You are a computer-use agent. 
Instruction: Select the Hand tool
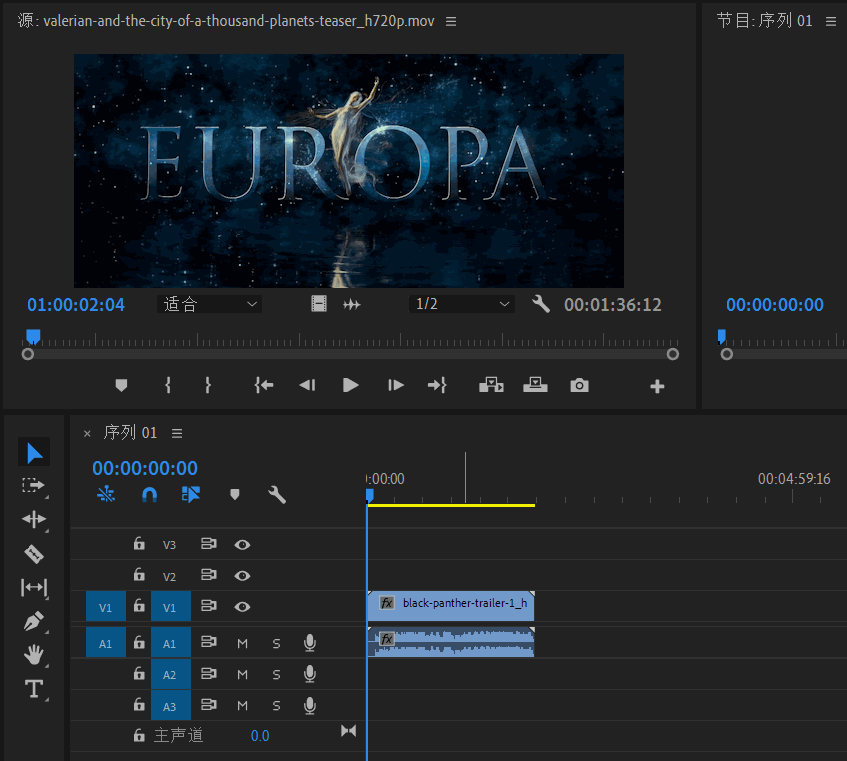34,655
